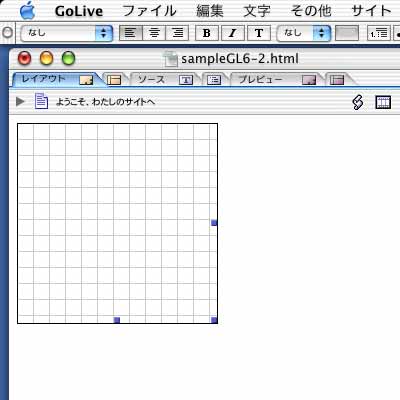Align text left

click(130, 33)
